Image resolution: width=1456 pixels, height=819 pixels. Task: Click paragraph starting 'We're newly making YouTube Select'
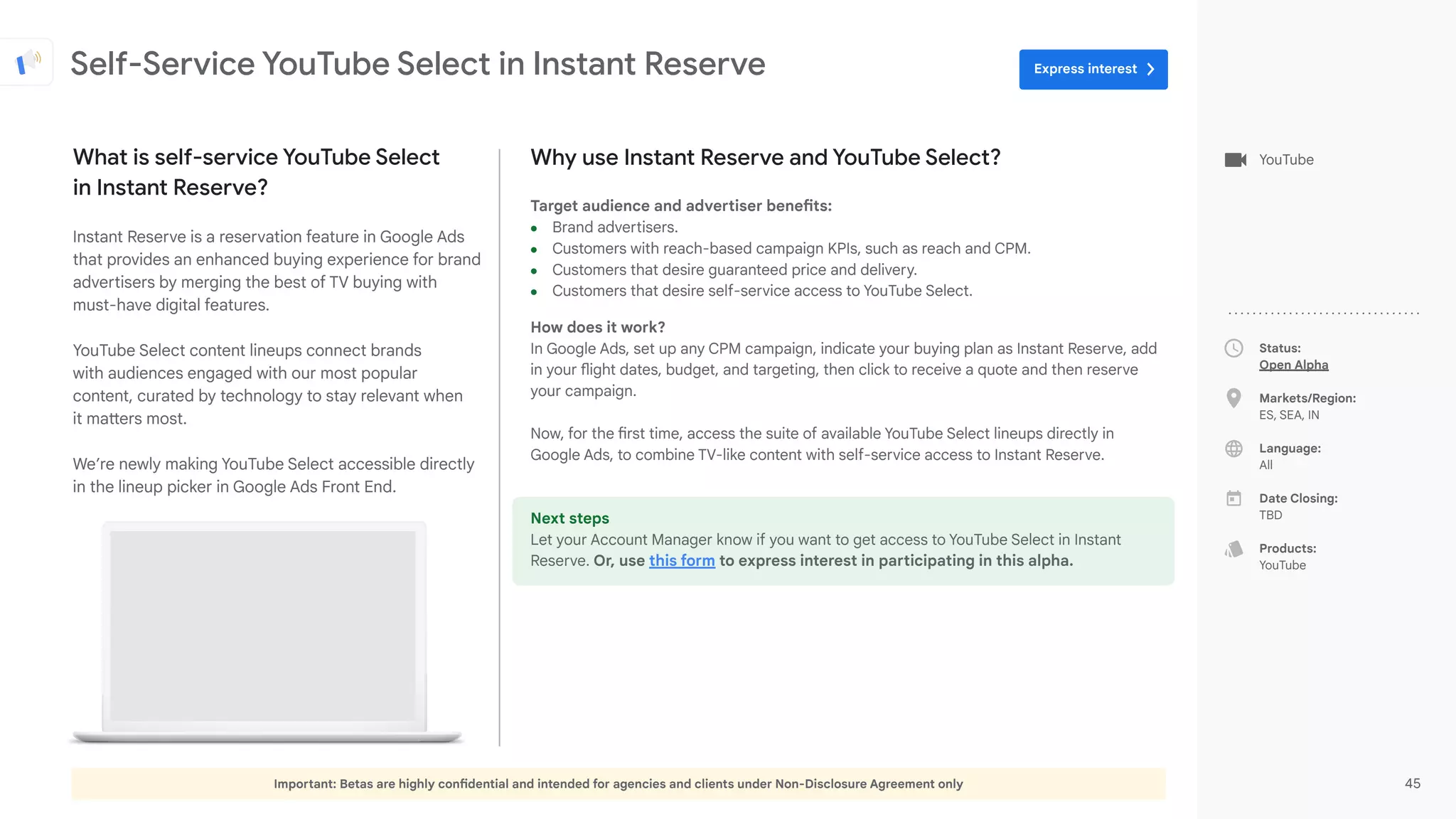point(273,476)
